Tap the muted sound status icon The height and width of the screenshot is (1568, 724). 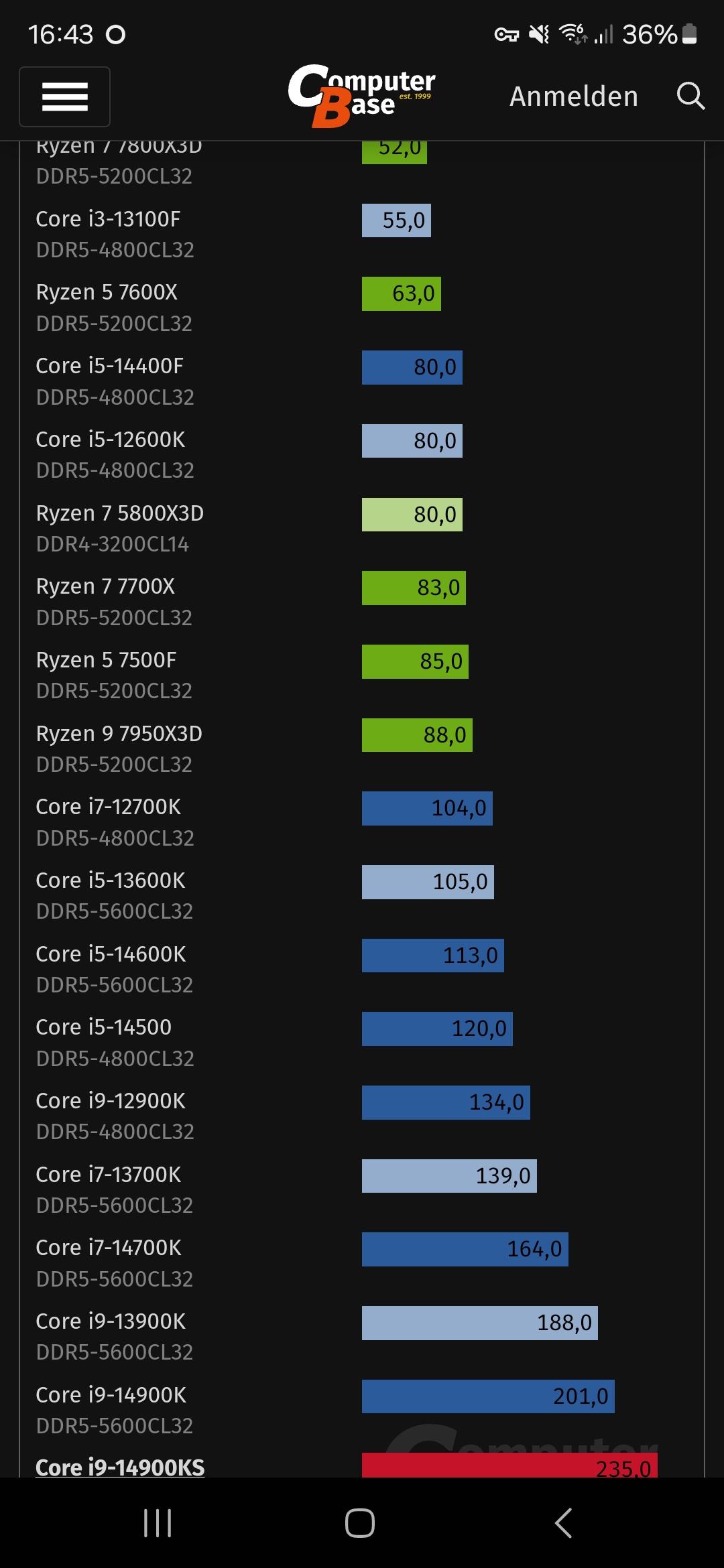tap(538, 34)
